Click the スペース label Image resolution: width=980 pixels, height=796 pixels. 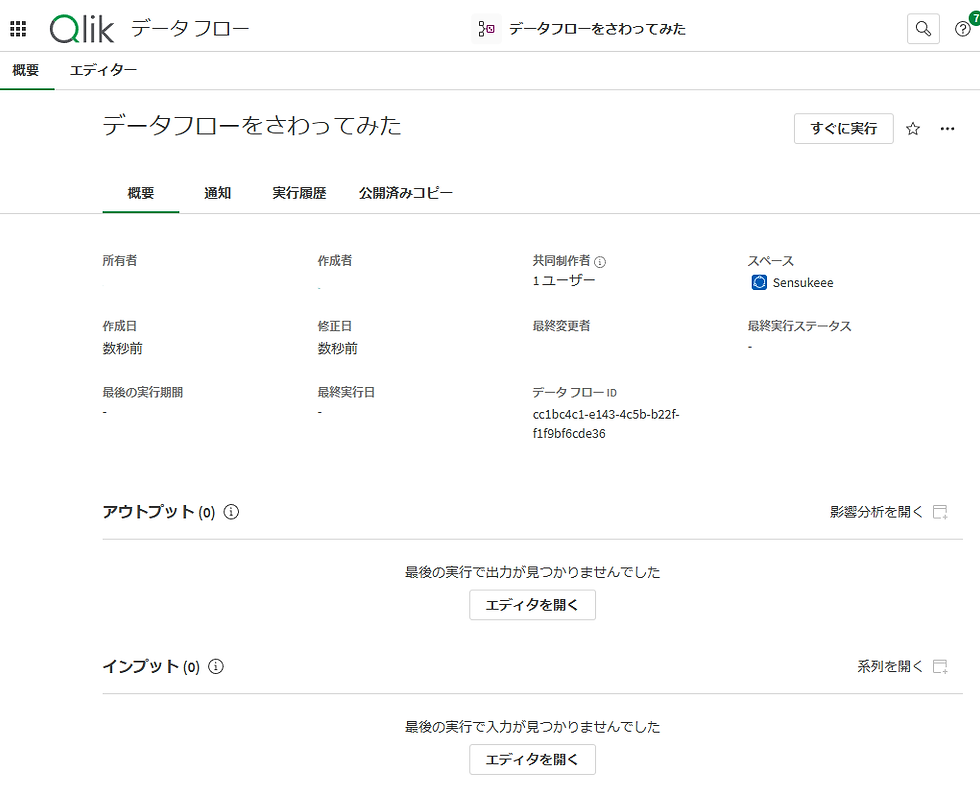click(771, 261)
